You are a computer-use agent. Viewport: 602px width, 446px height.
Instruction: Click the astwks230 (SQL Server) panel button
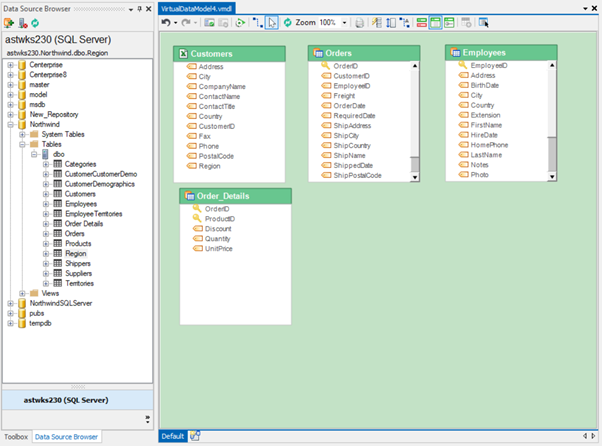76,397
